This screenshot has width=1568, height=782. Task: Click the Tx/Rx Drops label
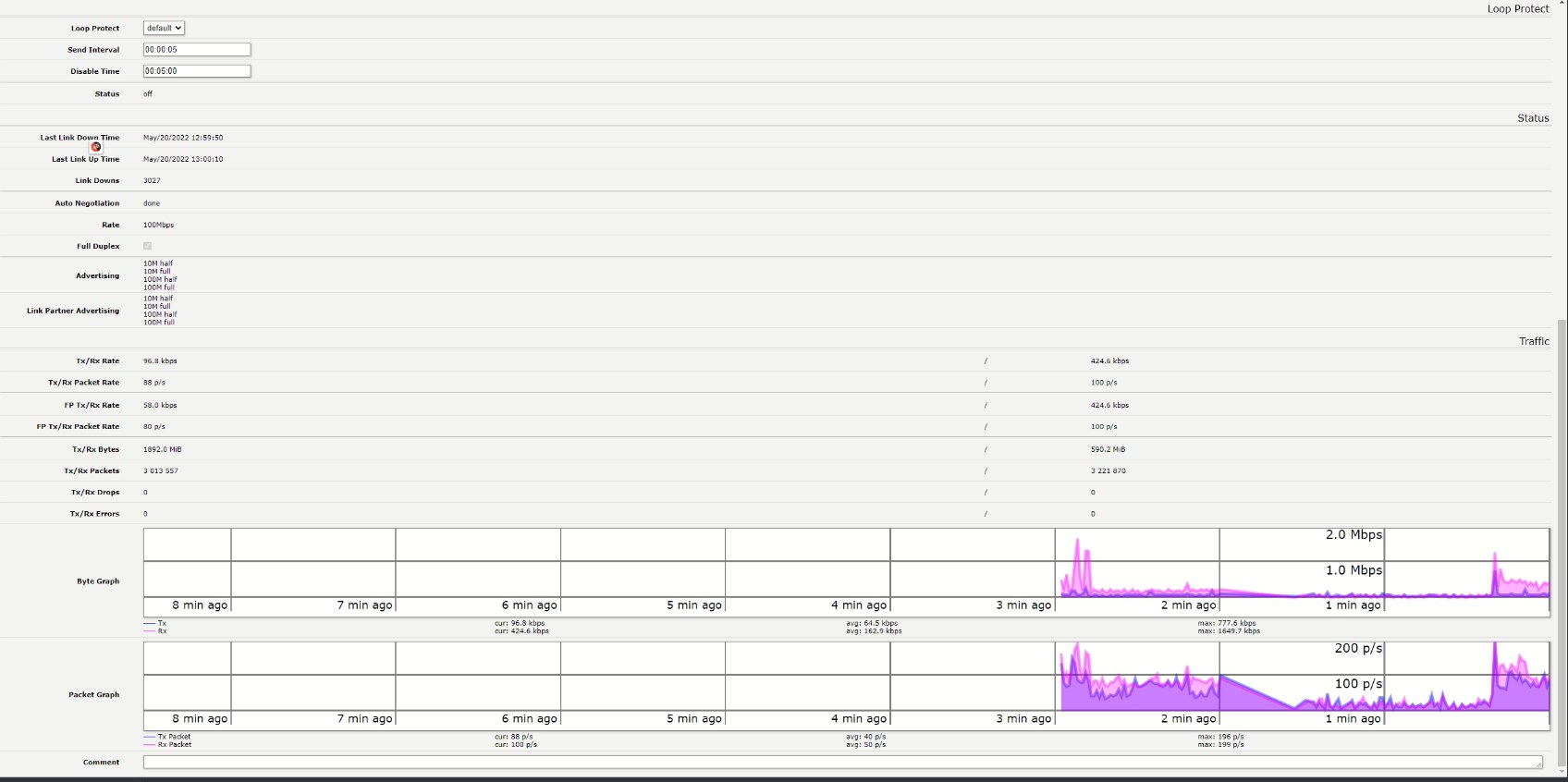click(95, 493)
